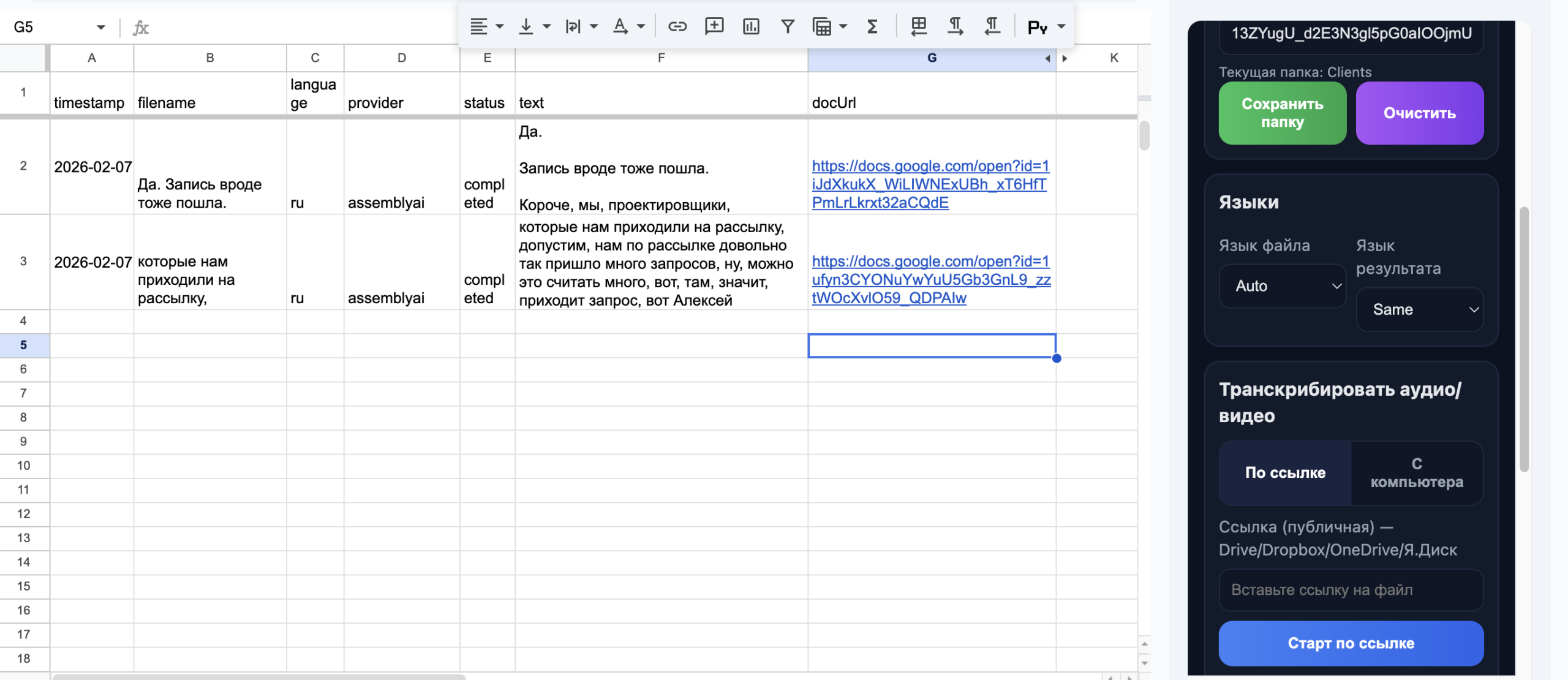This screenshot has width=1568, height=680.
Task: Open text wrapping options
Action: [x=581, y=26]
